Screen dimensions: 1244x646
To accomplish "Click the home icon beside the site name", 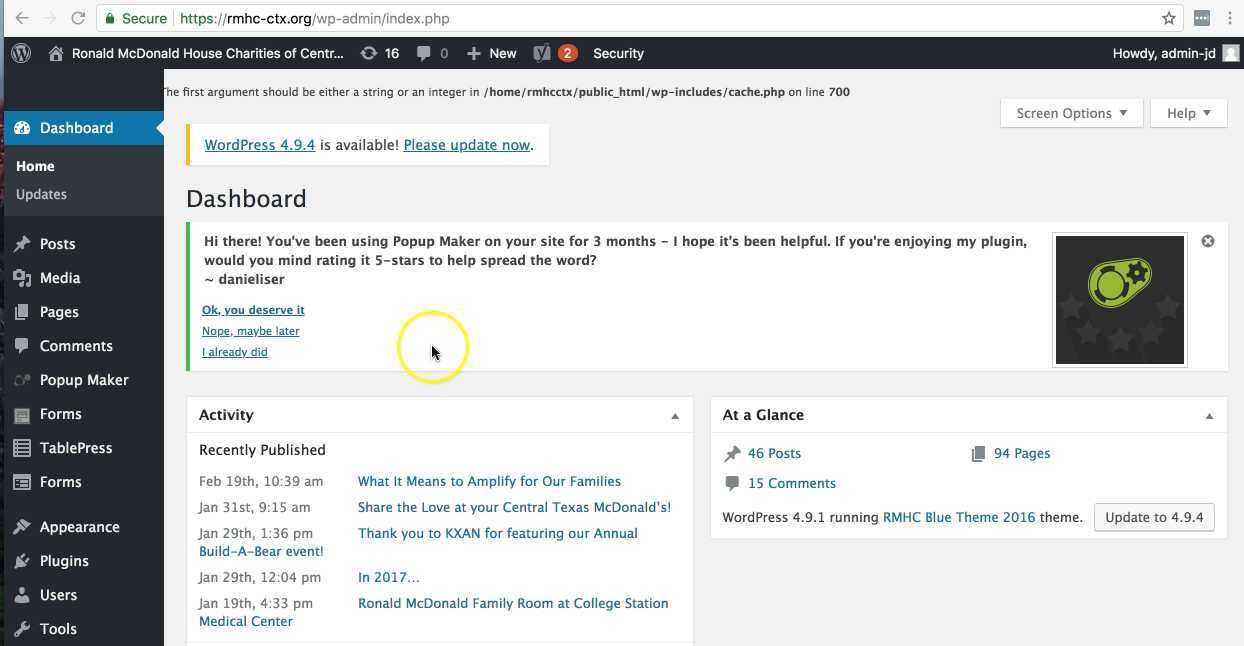I will [56, 54].
